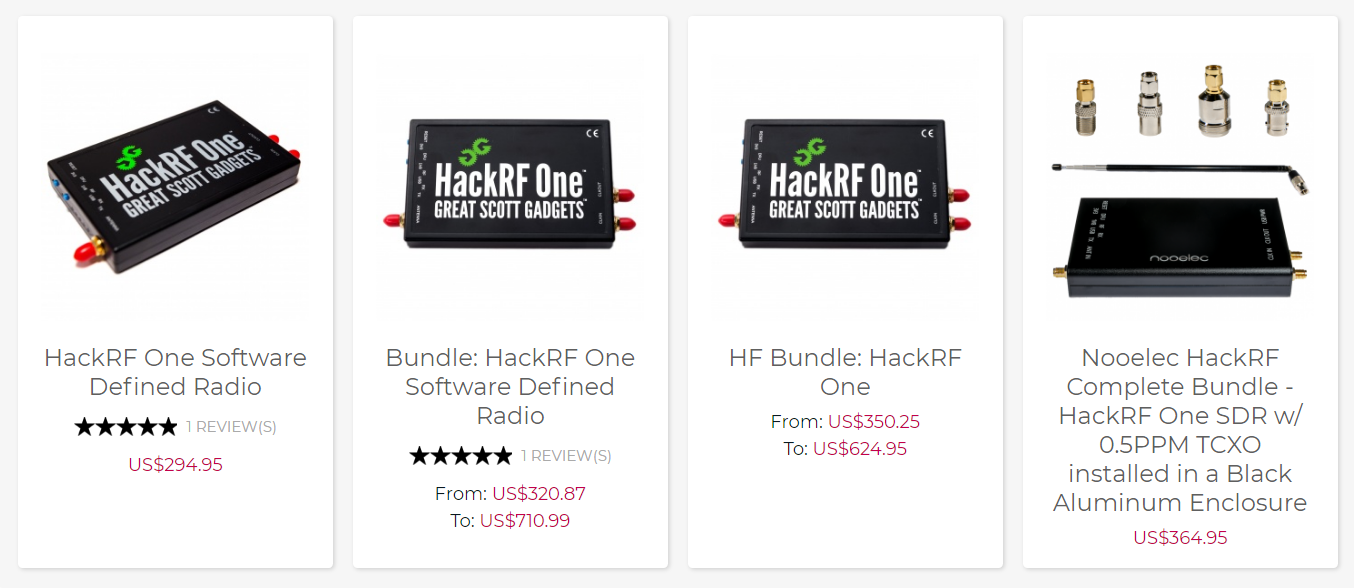Click the US$294.95 price
This screenshot has height=588, width=1354.
pyautogui.click(x=175, y=464)
